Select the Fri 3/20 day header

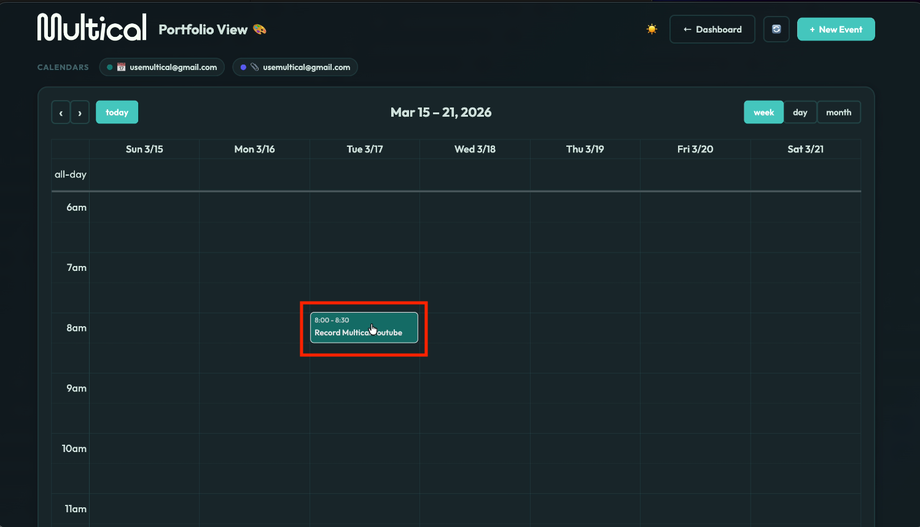tap(695, 149)
